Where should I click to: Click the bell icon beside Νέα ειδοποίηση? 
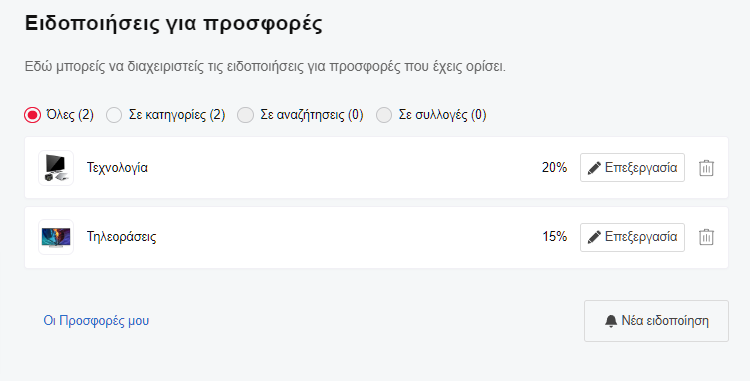611,321
